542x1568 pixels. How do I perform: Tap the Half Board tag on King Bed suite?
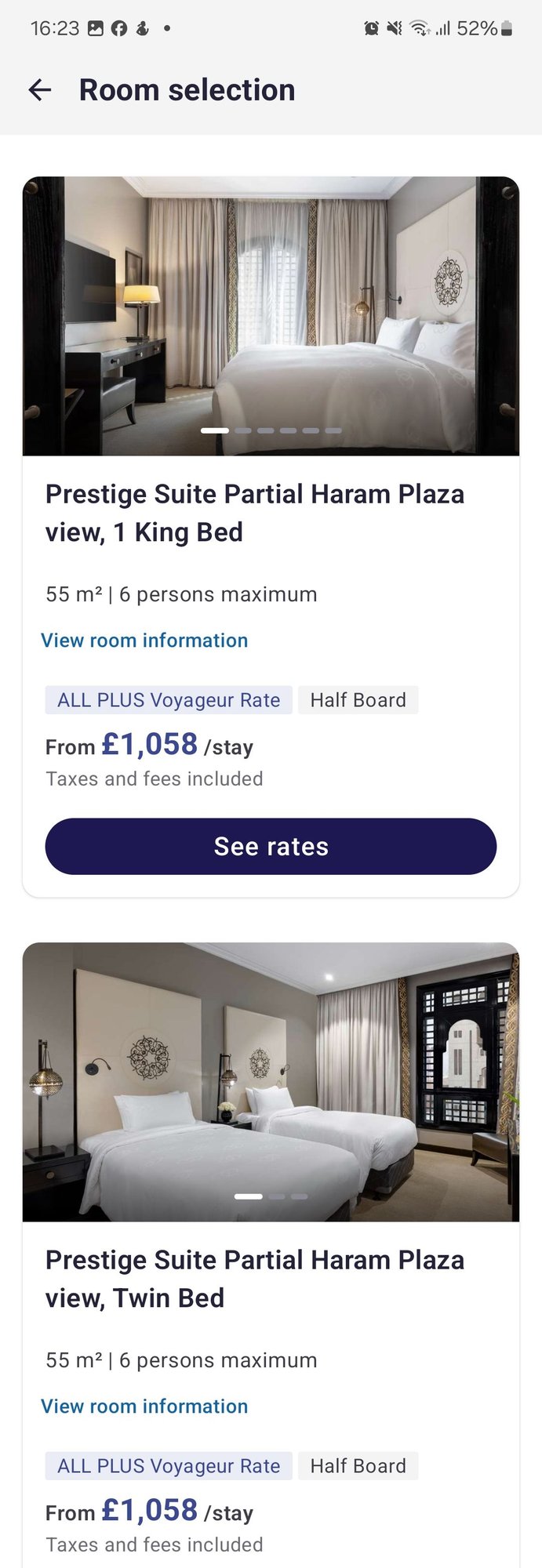click(358, 700)
